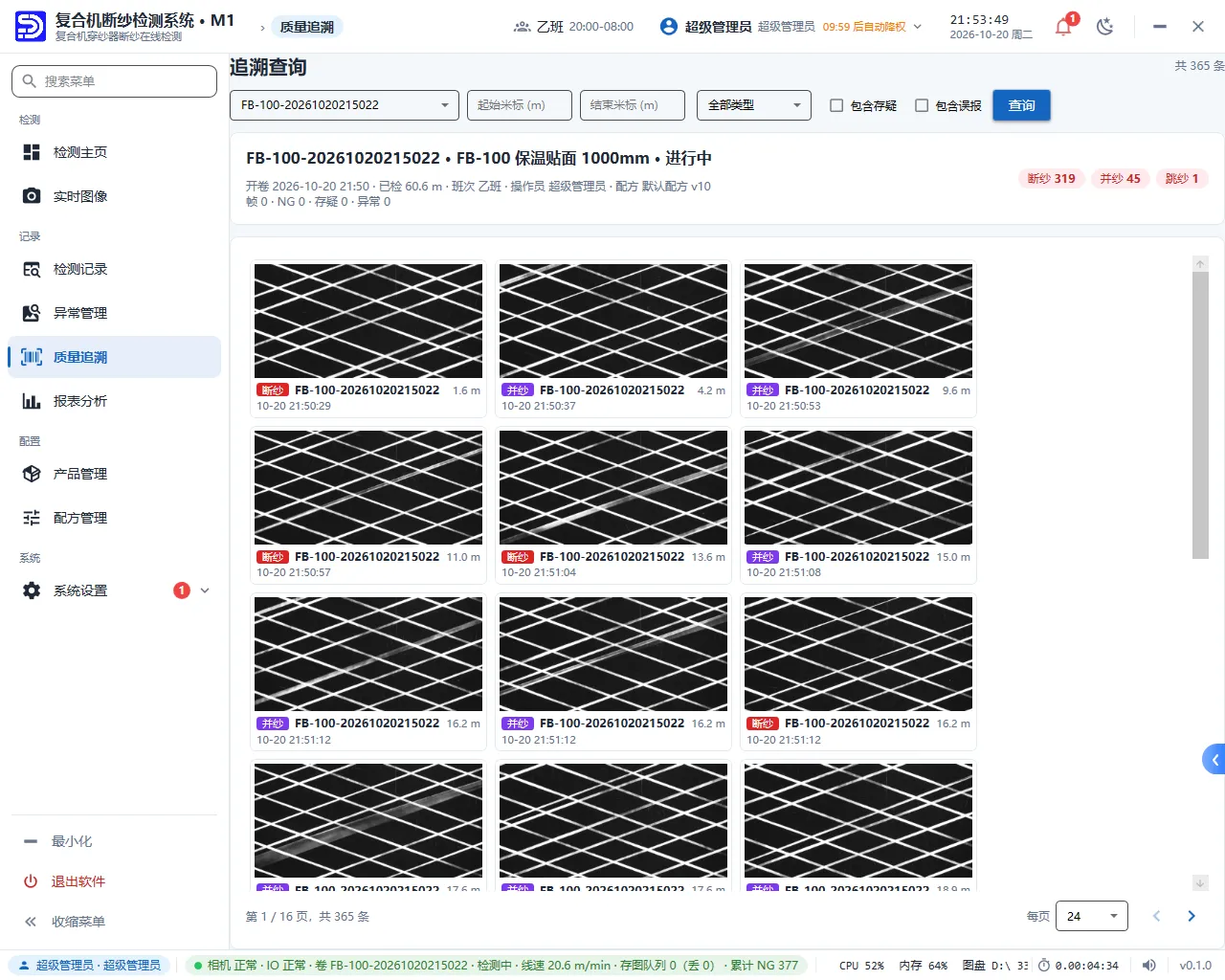The height and width of the screenshot is (980, 1225).
Task: Toggle dark mode moon icon
Action: (x=1105, y=27)
